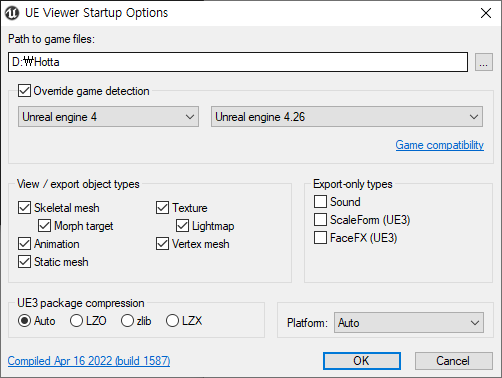Open the browse folder button with ellipsis
502x378 pixels.
484,62
